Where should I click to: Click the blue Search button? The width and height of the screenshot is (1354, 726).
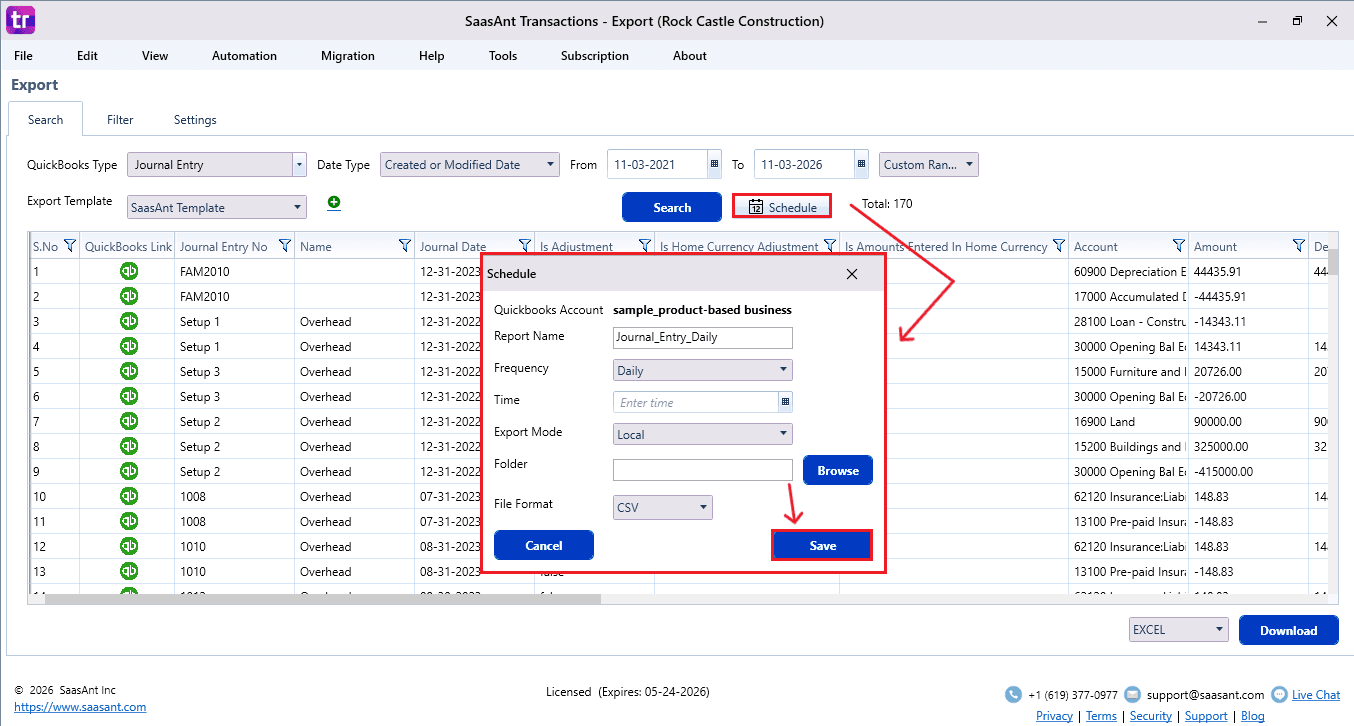click(672, 207)
